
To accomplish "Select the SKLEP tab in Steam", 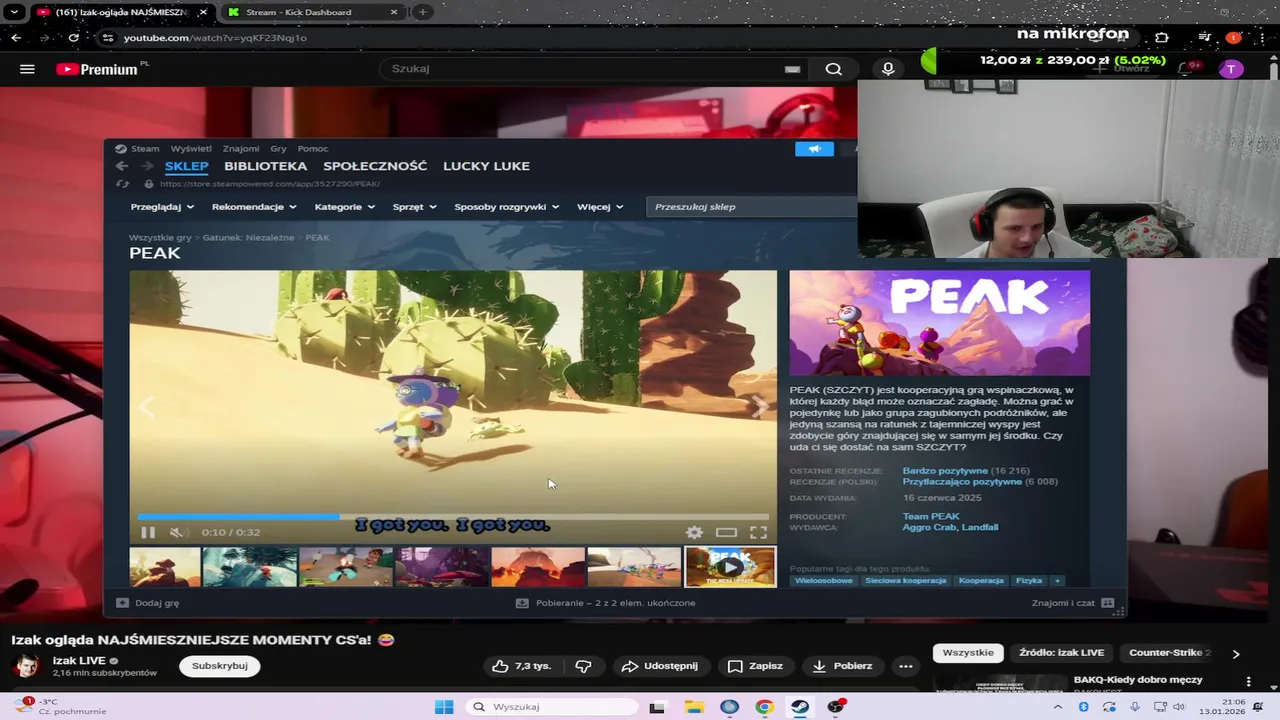I will tap(186, 166).
